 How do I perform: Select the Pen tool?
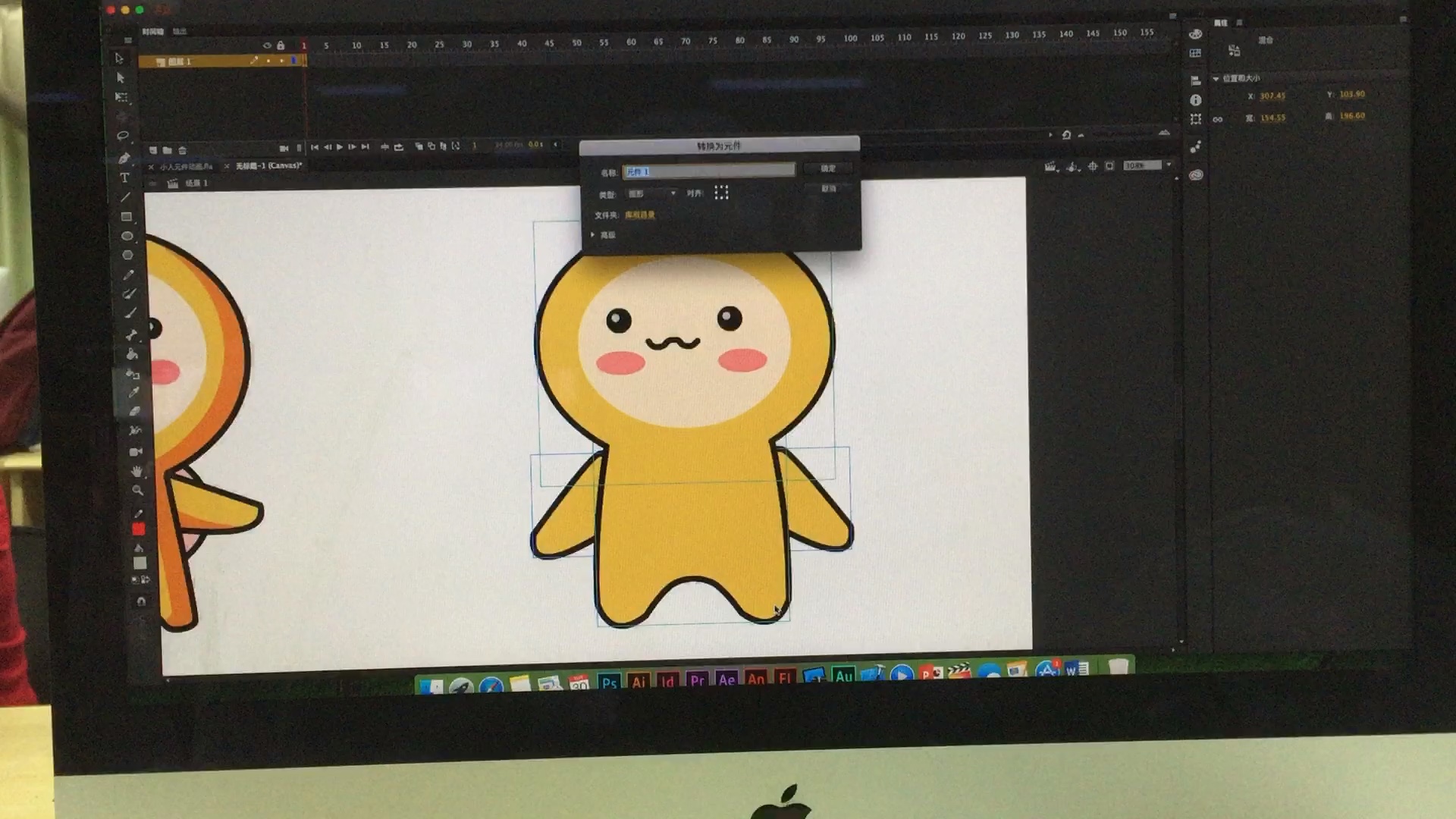pos(124,158)
